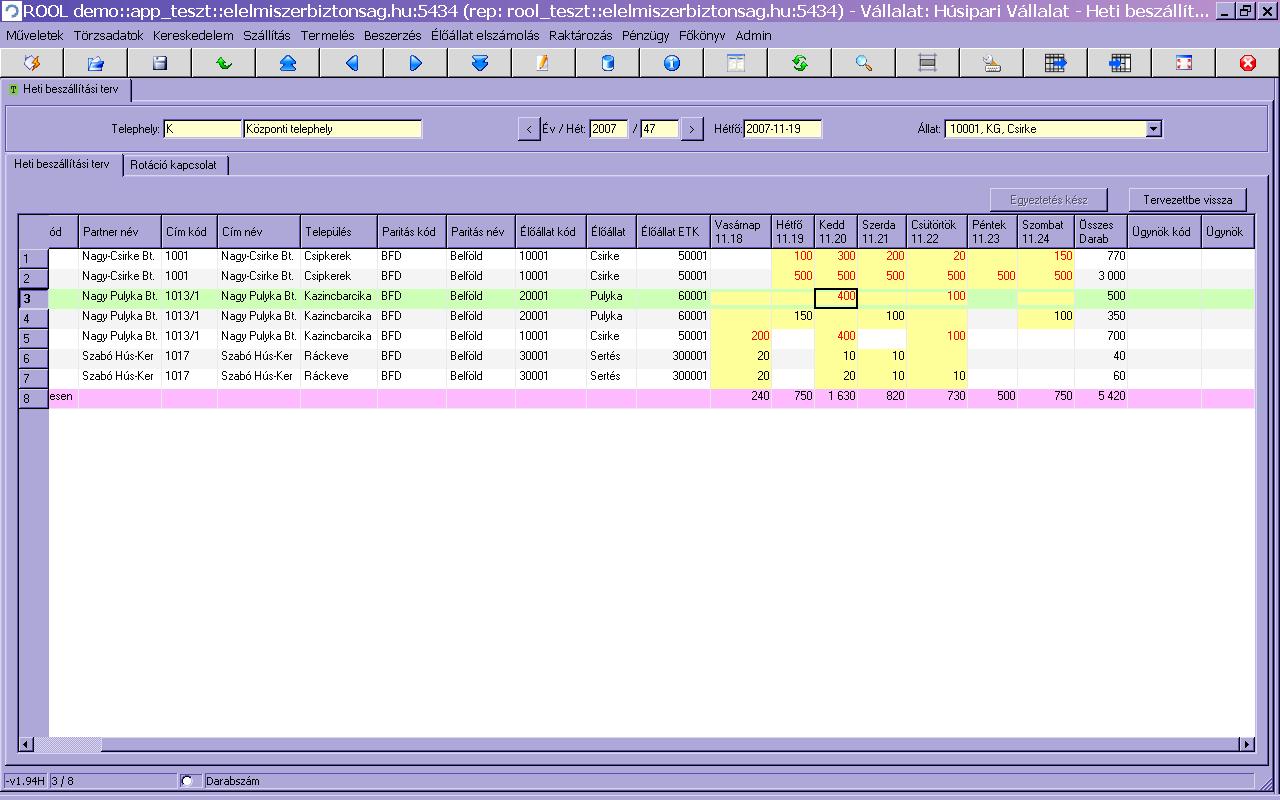Open the Kereskedelem menu
1280x800 pixels.
(x=193, y=35)
